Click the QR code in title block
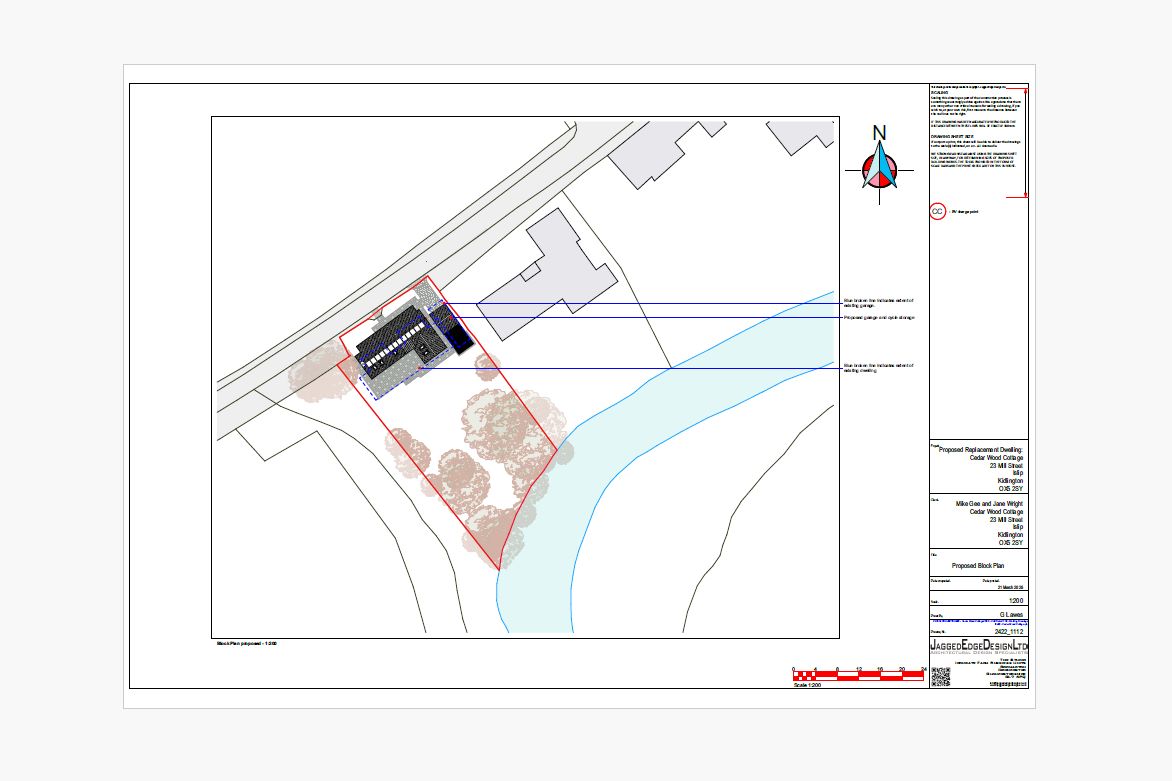 941,677
